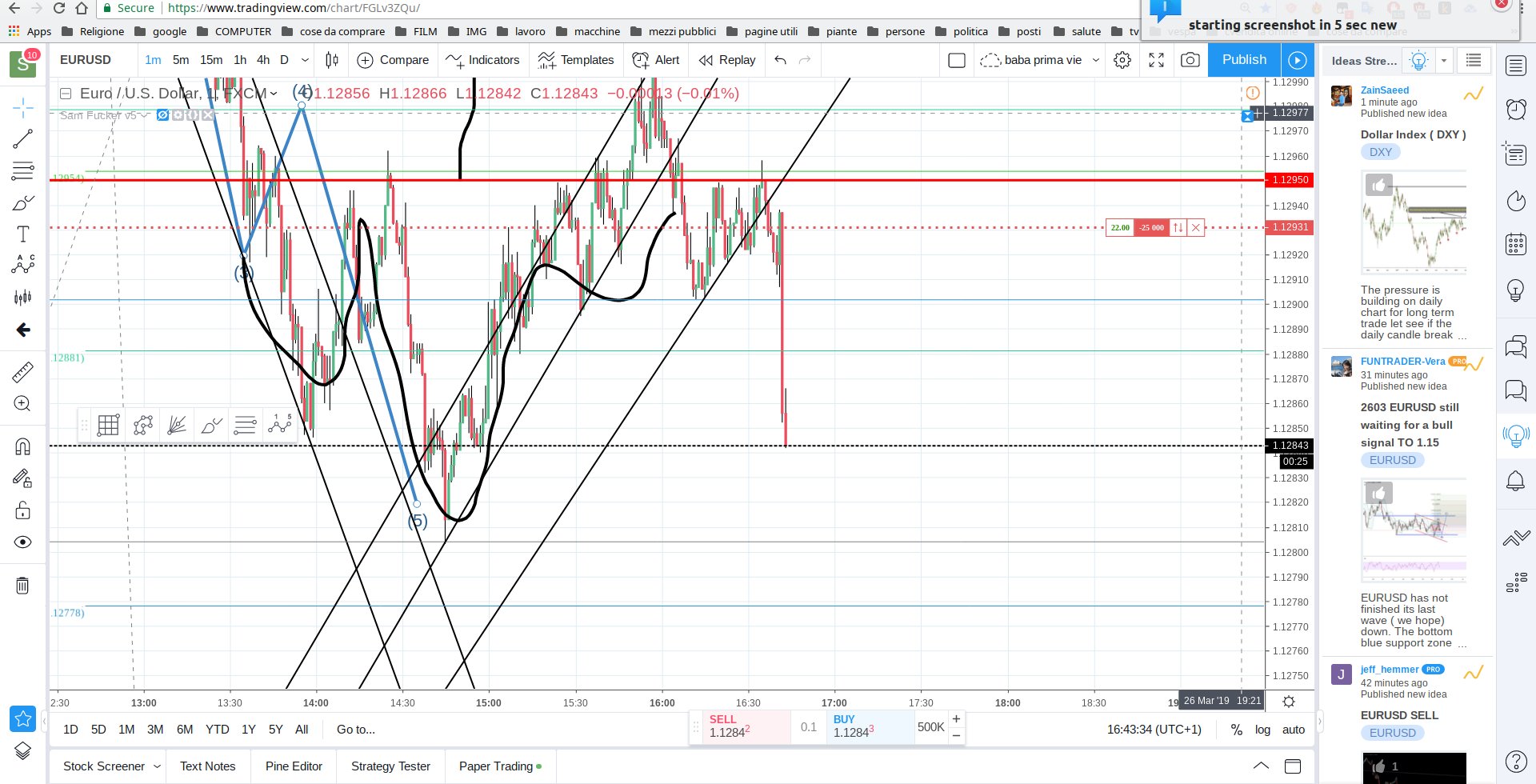Enter fullscreen chart mode
This screenshot has width=1536, height=784.
click(x=1156, y=60)
